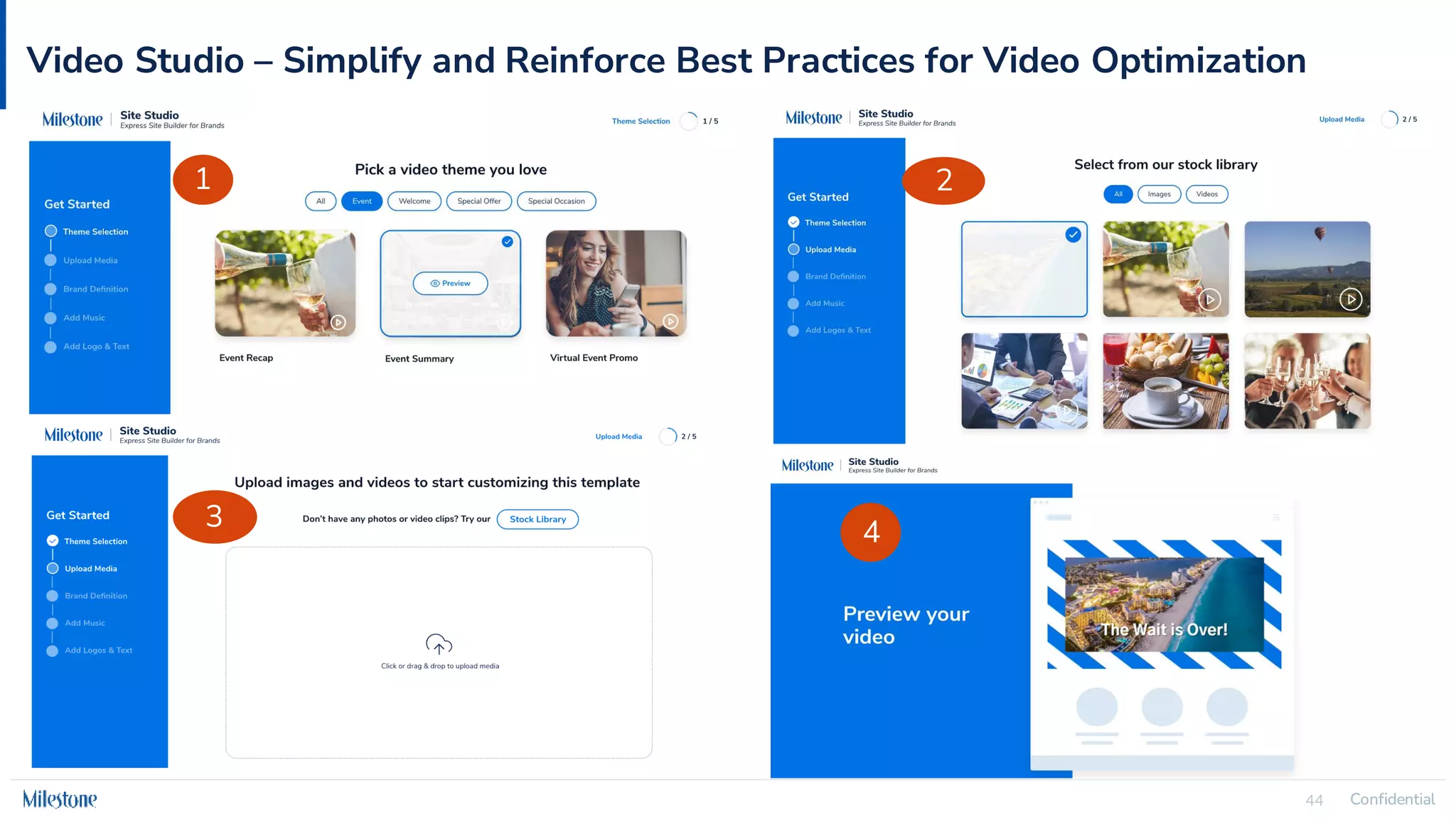Pick the Special Offer filter pill

[479, 201]
